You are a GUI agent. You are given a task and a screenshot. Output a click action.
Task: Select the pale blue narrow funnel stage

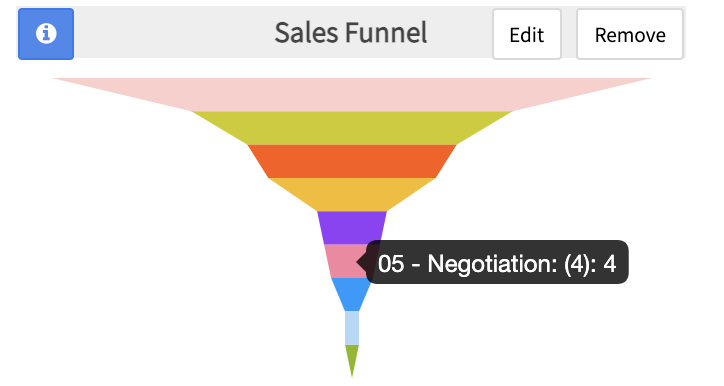(352, 328)
